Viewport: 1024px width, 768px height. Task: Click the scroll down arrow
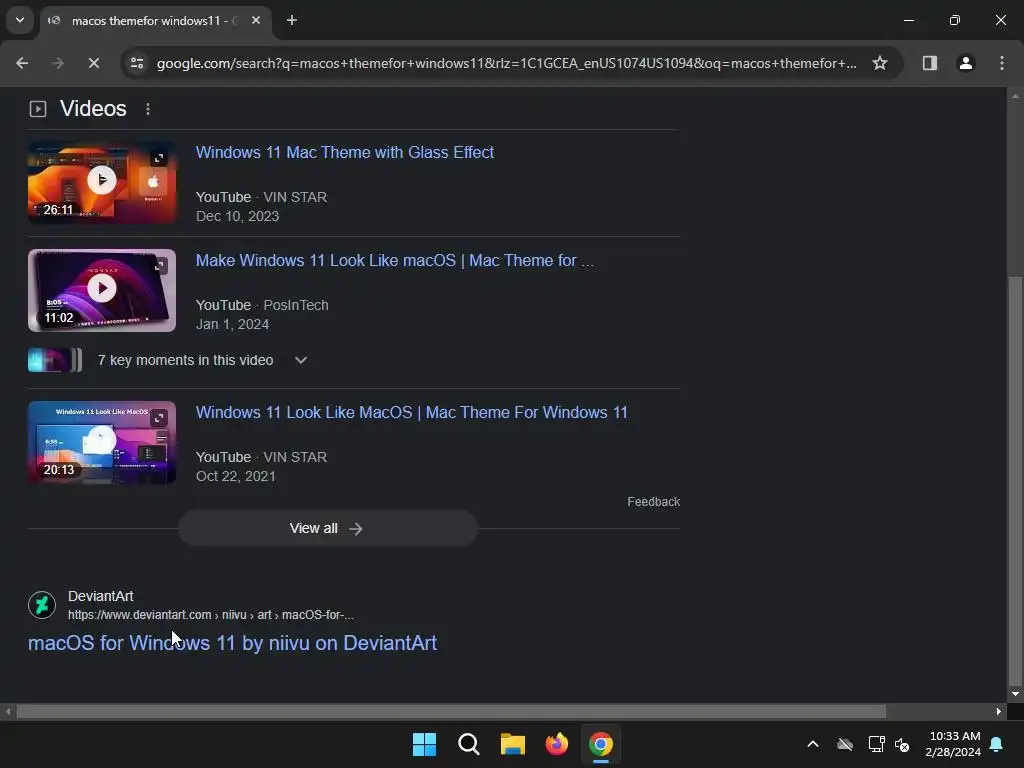pyautogui.click(x=1015, y=694)
